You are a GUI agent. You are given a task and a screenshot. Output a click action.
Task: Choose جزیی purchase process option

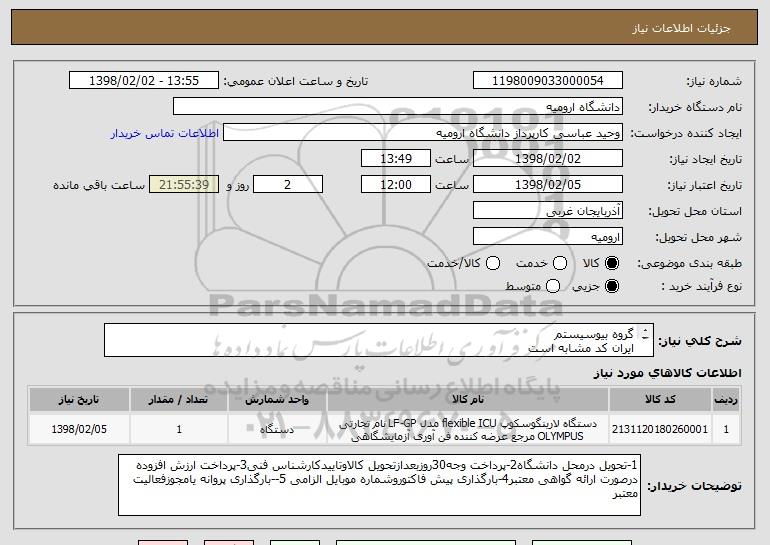(612, 286)
